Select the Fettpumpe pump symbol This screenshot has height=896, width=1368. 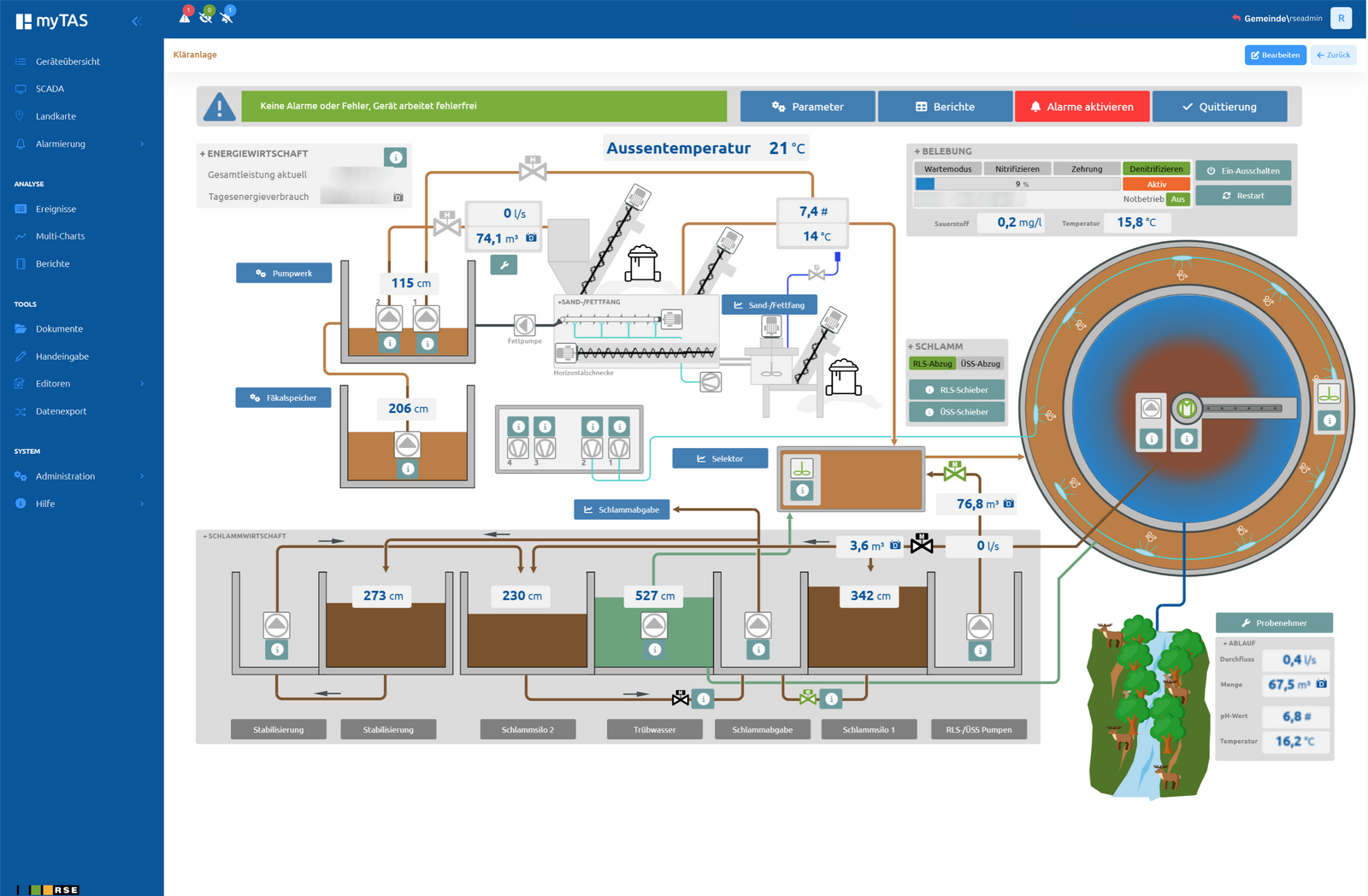[x=524, y=325]
